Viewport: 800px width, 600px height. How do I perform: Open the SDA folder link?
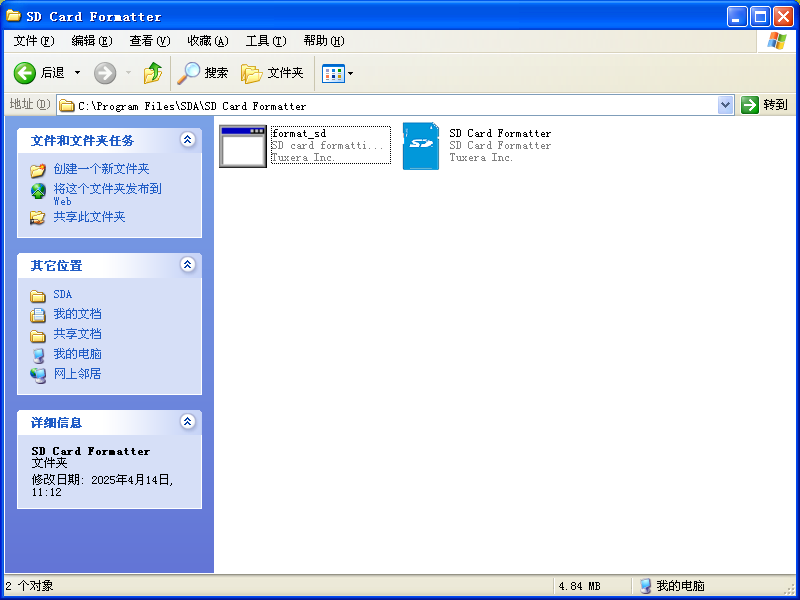pos(63,294)
